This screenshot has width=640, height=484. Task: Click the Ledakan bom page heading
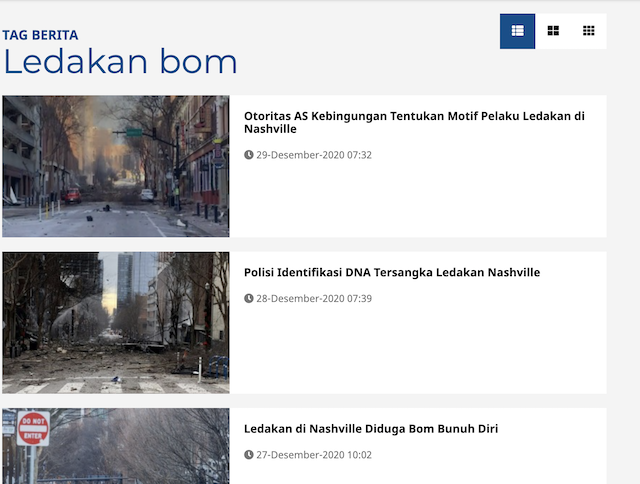click(x=120, y=61)
